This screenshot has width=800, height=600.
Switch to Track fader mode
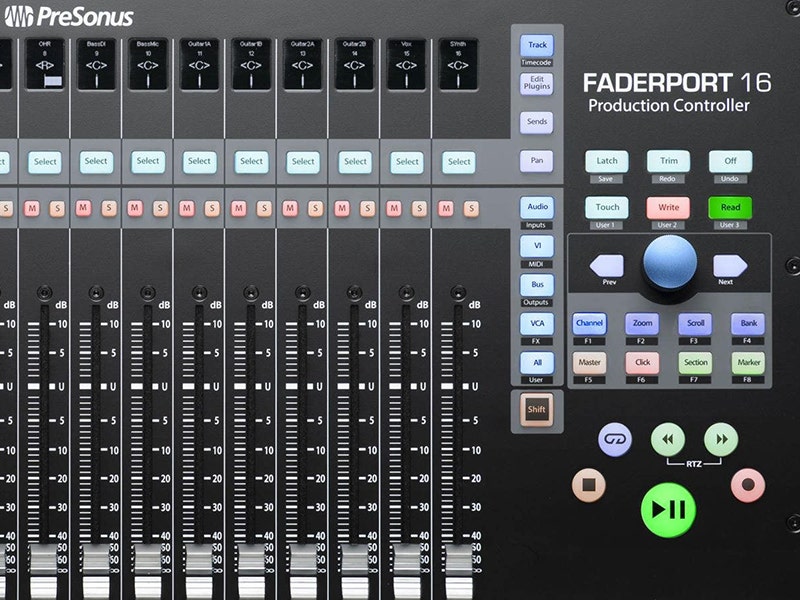537,45
